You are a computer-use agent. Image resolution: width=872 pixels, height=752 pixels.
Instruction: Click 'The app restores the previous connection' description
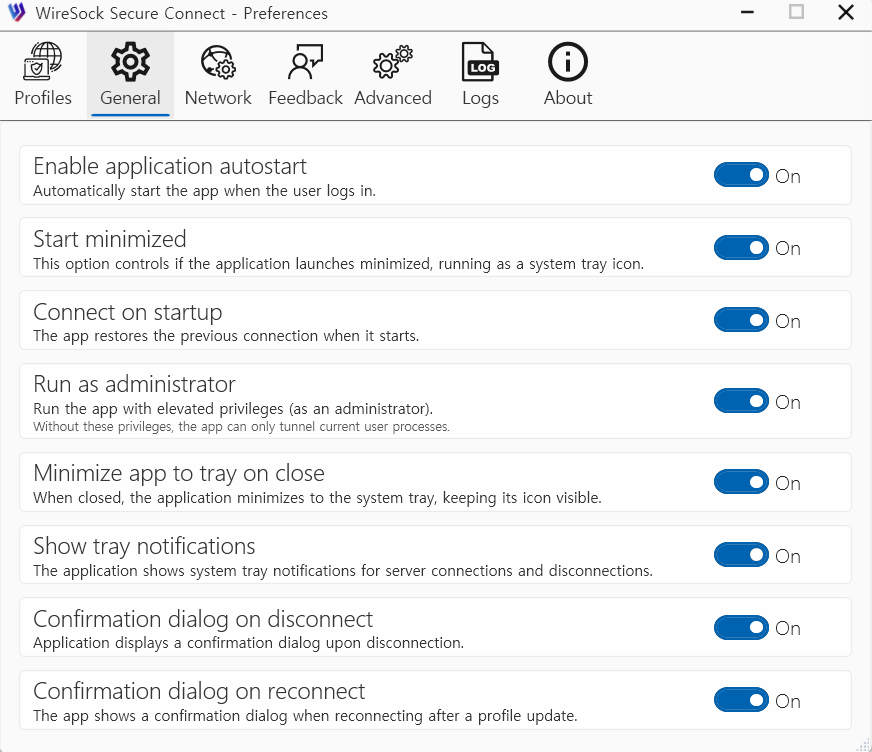coord(226,336)
